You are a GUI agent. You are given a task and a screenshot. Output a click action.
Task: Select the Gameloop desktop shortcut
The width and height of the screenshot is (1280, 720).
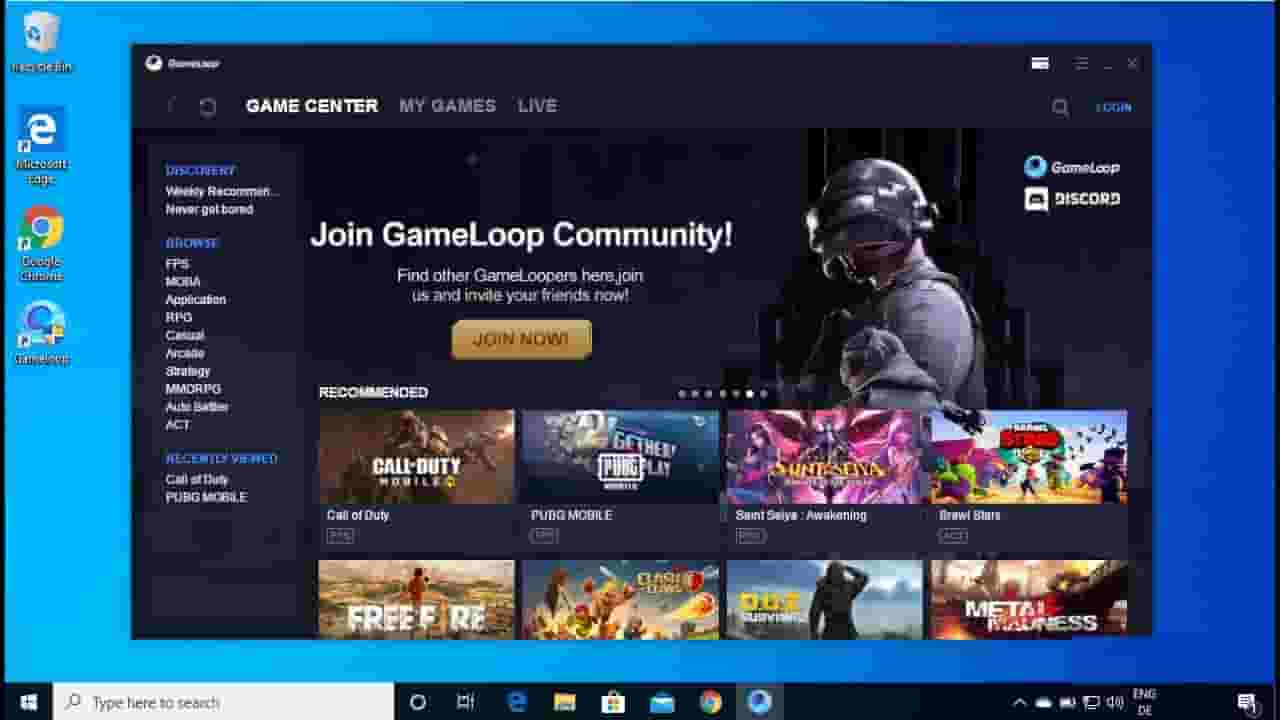pyautogui.click(x=41, y=333)
